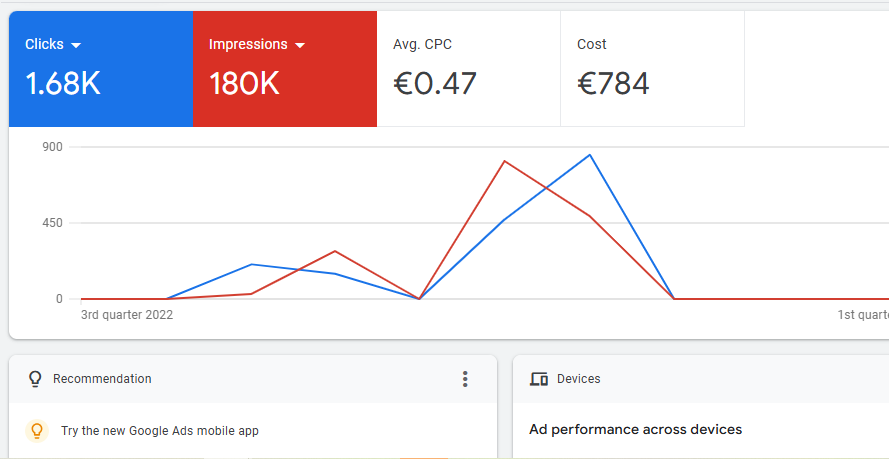
Task: Click the Recommendation card title
Action: pyautogui.click(x=102, y=379)
